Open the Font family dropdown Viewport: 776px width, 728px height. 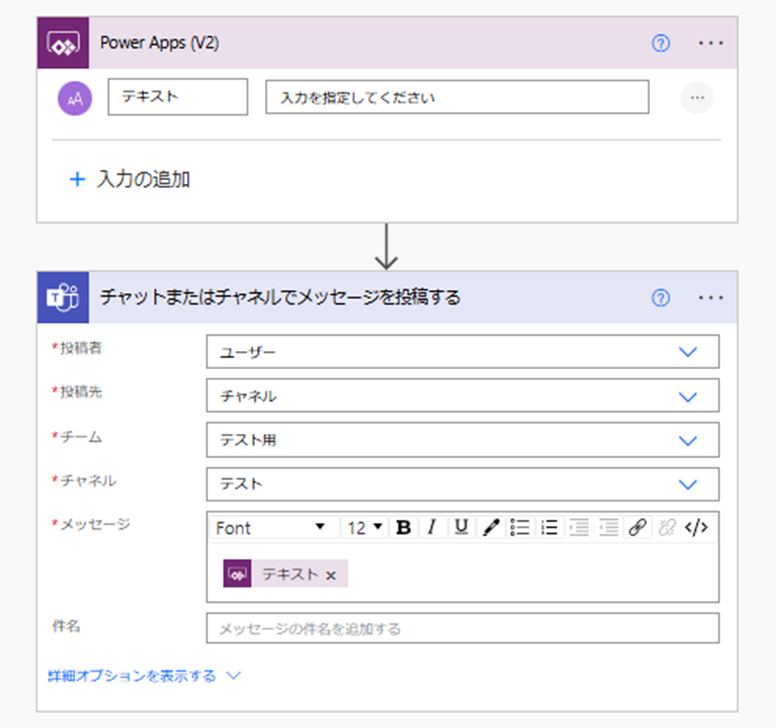pos(273,528)
